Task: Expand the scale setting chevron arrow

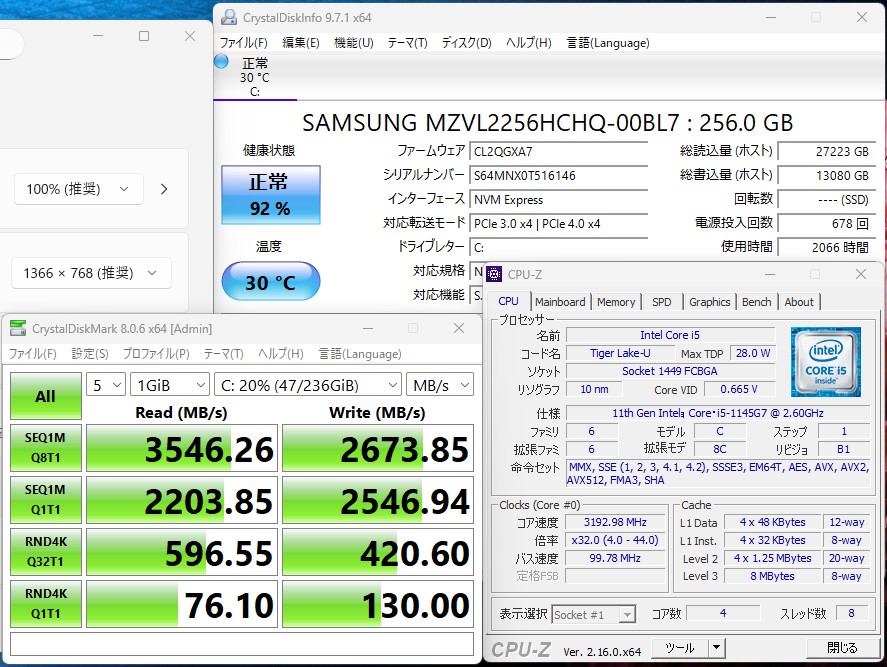Action: (x=164, y=189)
